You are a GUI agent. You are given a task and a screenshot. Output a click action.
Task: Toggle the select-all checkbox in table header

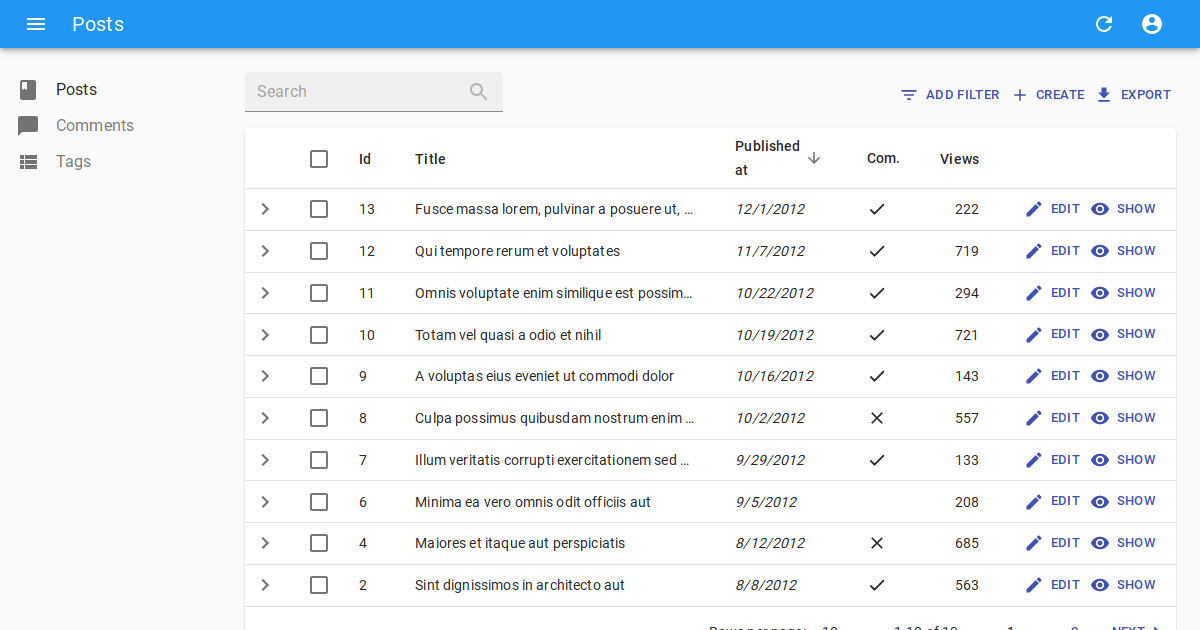319,159
